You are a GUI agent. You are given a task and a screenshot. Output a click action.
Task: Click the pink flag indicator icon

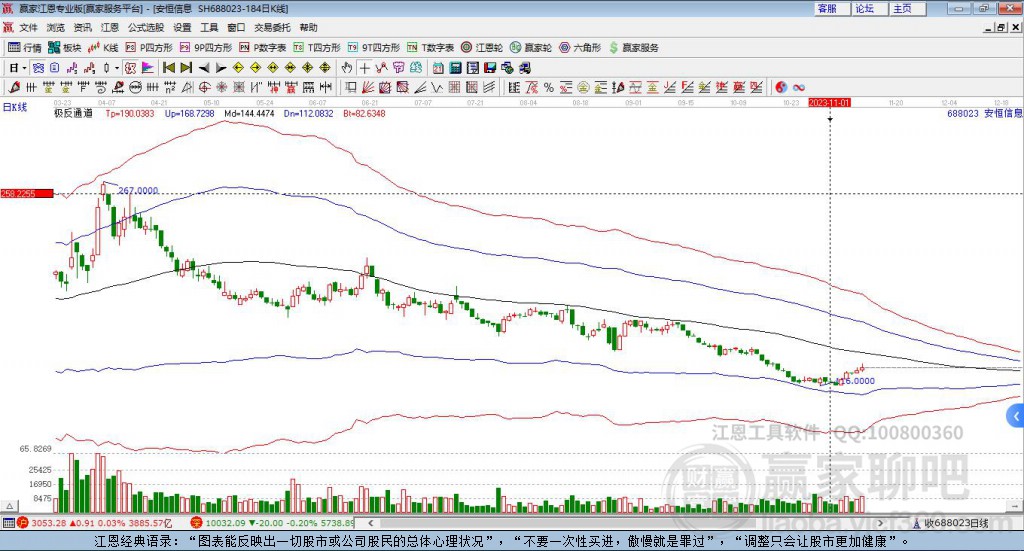[148, 68]
